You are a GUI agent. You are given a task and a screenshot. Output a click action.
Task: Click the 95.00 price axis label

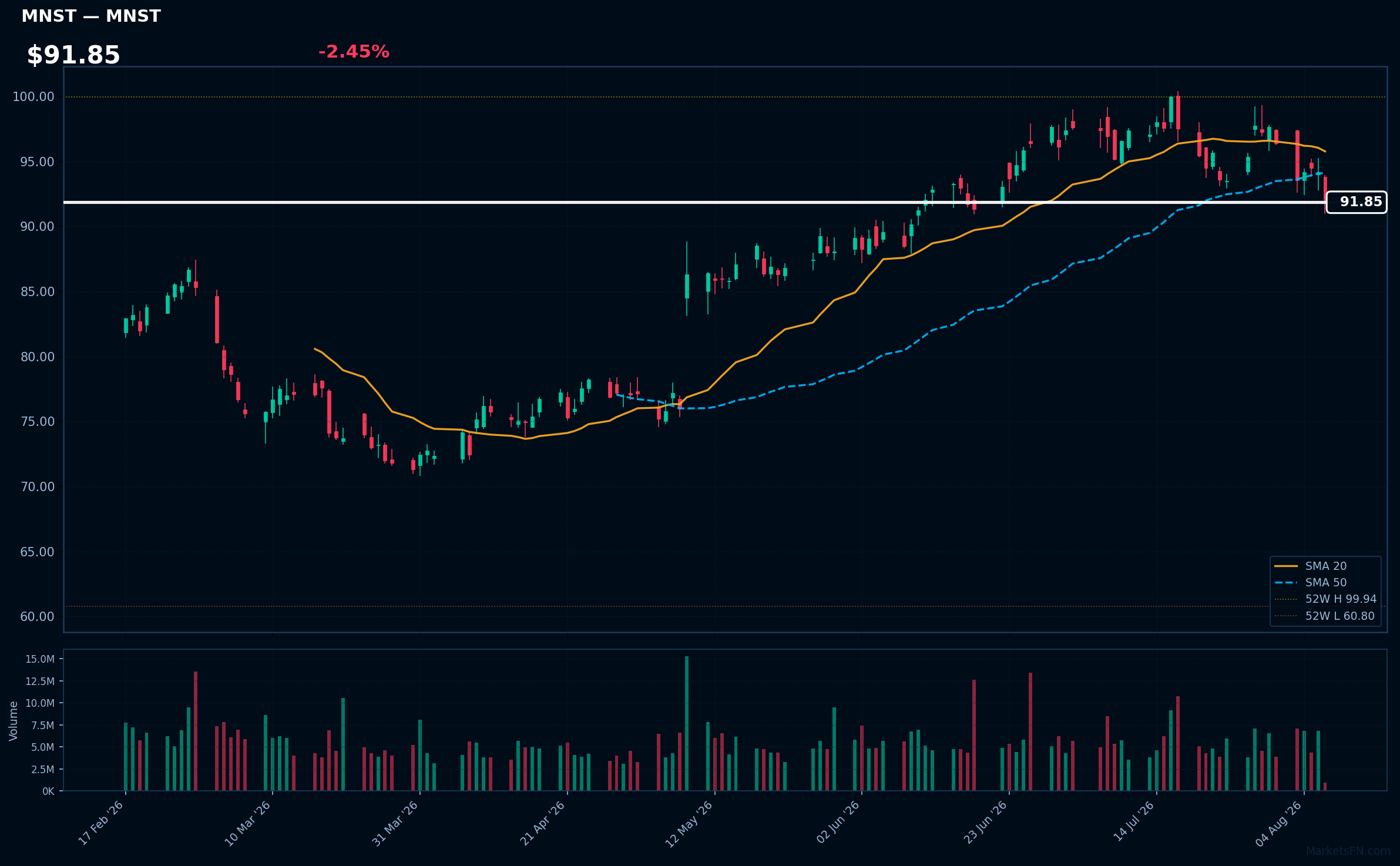[x=37, y=162]
